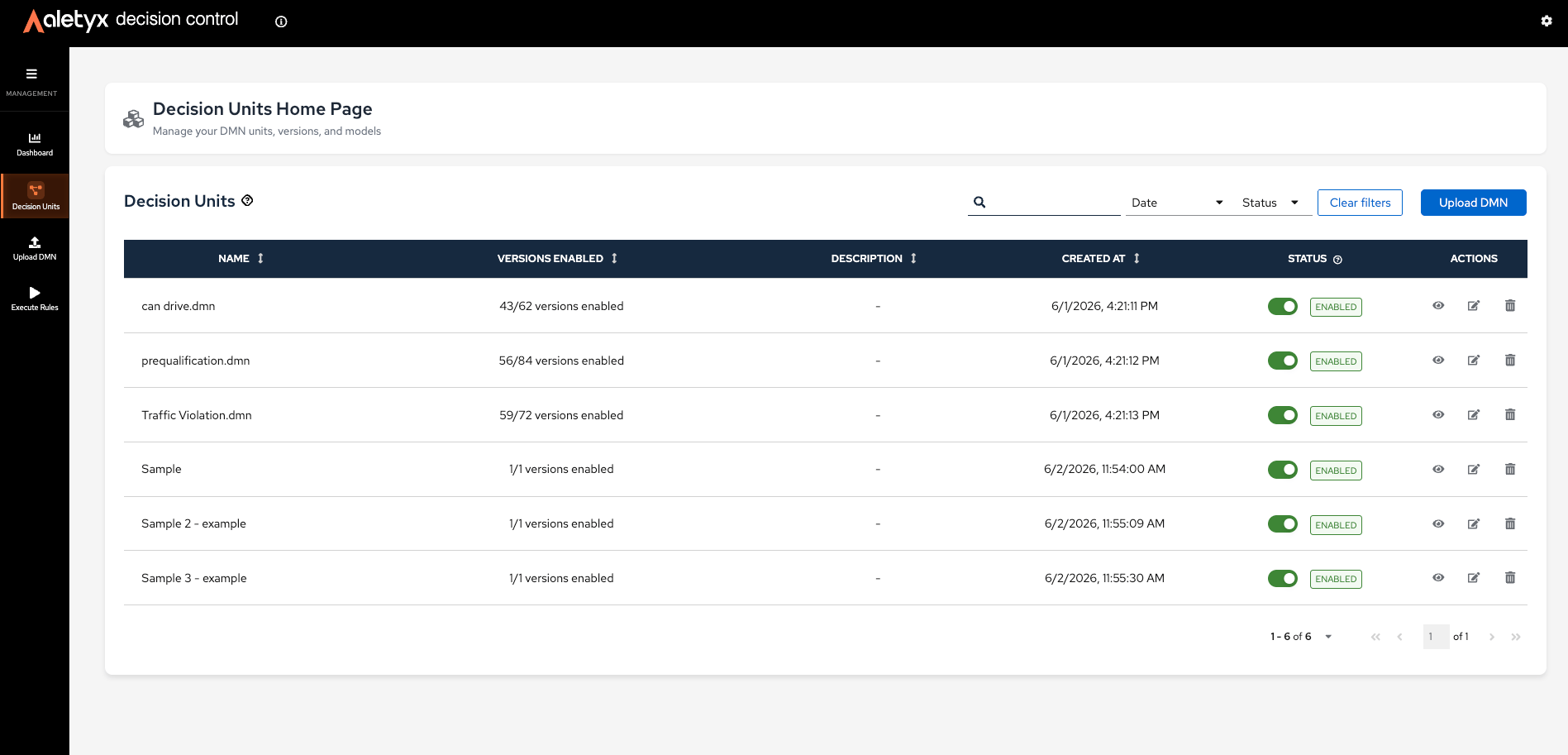Go to Upload DMN sidebar item
Image resolution: width=1568 pixels, height=755 pixels.
(35, 248)
